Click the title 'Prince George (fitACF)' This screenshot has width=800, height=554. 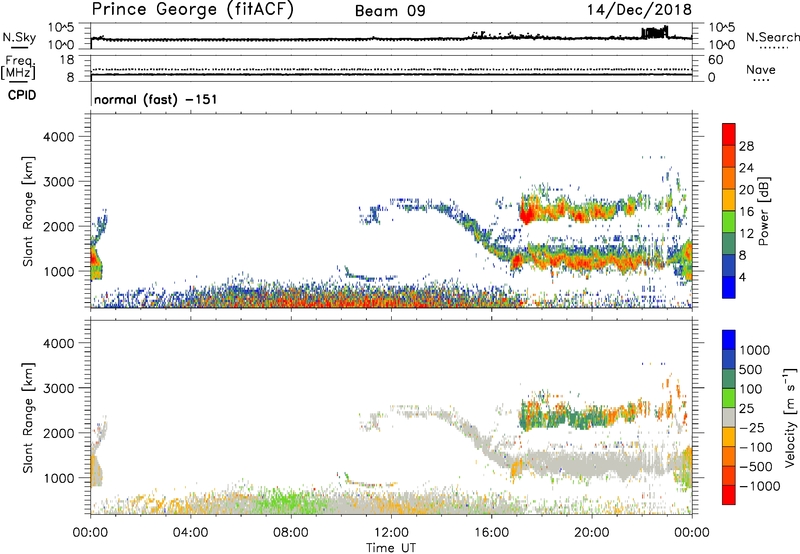192,9
